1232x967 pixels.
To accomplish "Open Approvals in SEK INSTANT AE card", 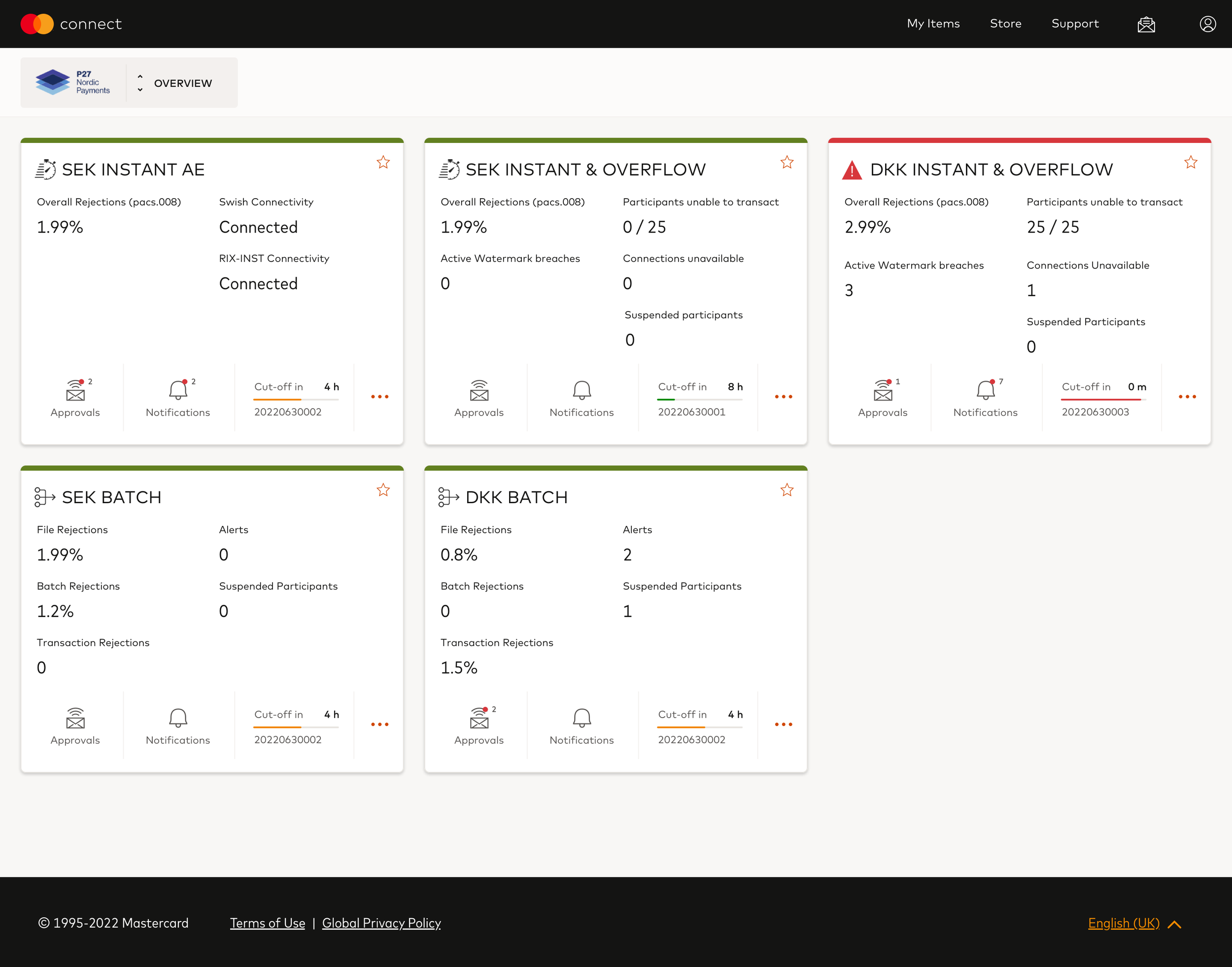I will pos(75,398).
